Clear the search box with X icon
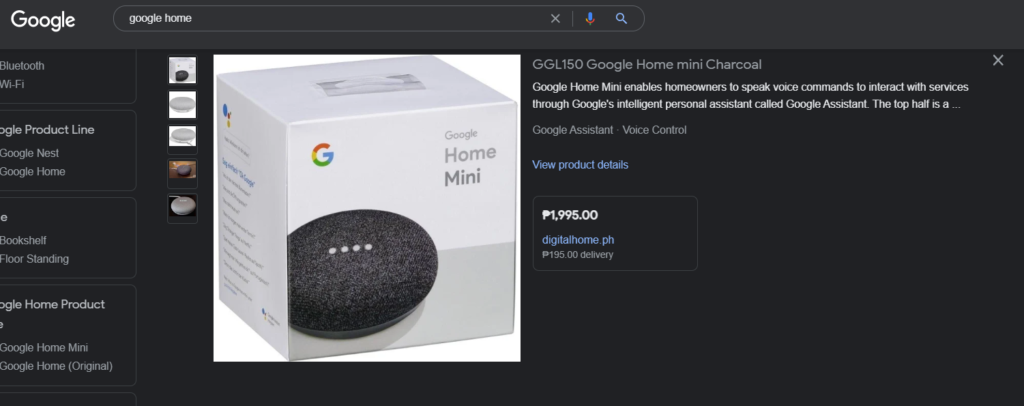This screenshot has height=406, width=1024. pyautogui.click(x=555, y=19)
